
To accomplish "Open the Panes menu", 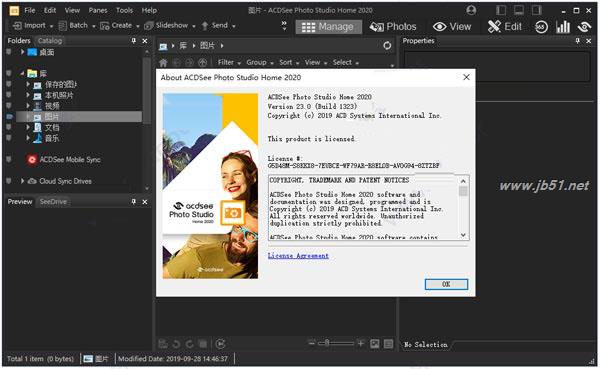I will coord(98,10).
